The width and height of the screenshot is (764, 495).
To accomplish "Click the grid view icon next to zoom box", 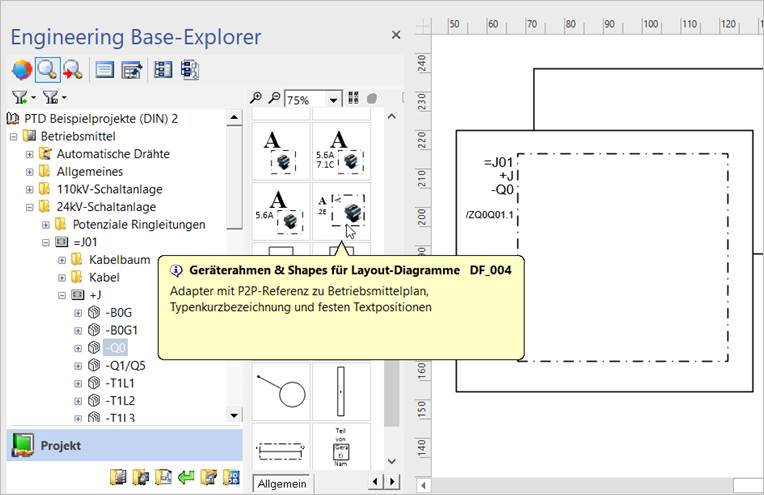I will pyautogui.click(x=353, y=98).
